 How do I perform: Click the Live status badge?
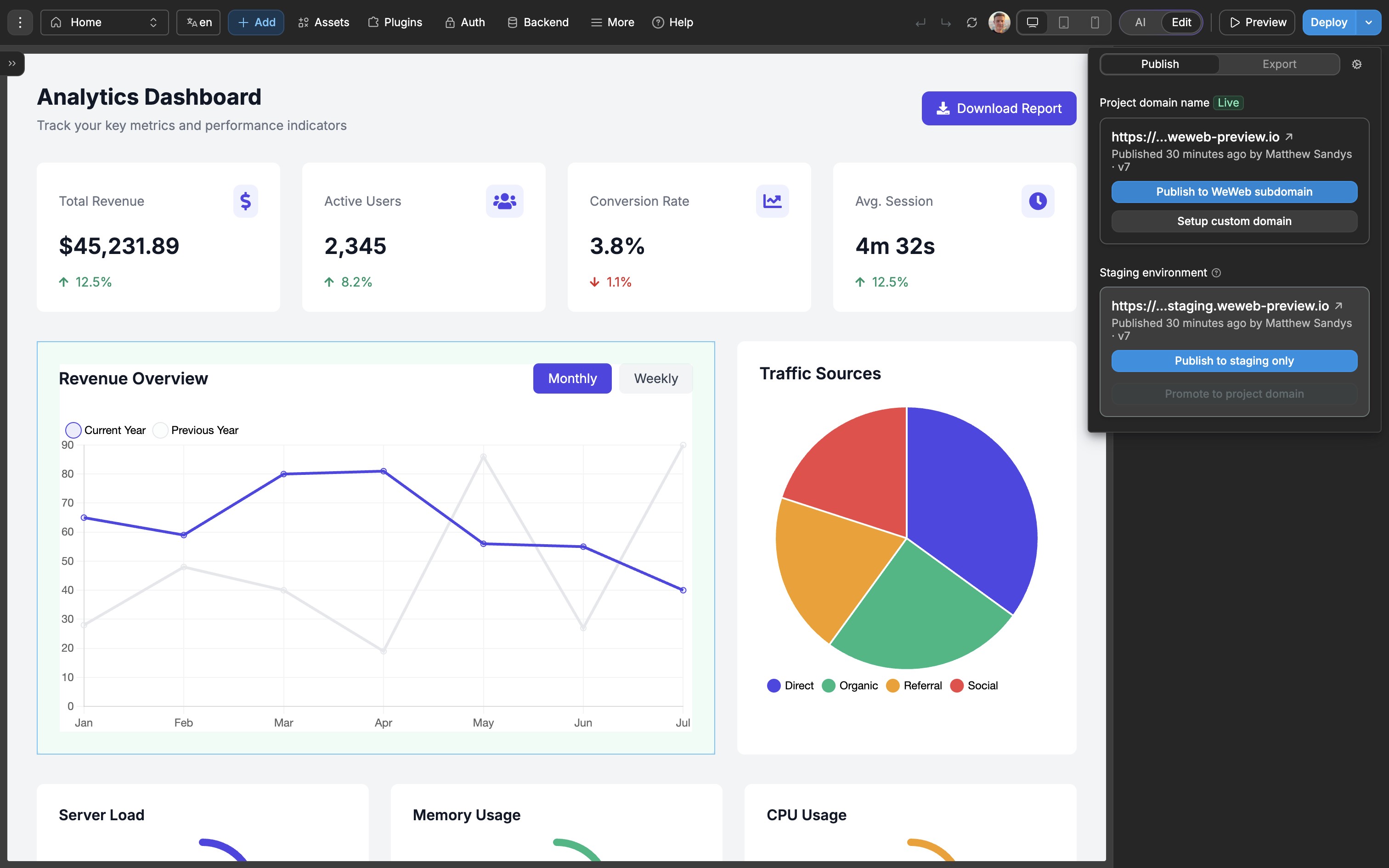tap(1228, 103)
